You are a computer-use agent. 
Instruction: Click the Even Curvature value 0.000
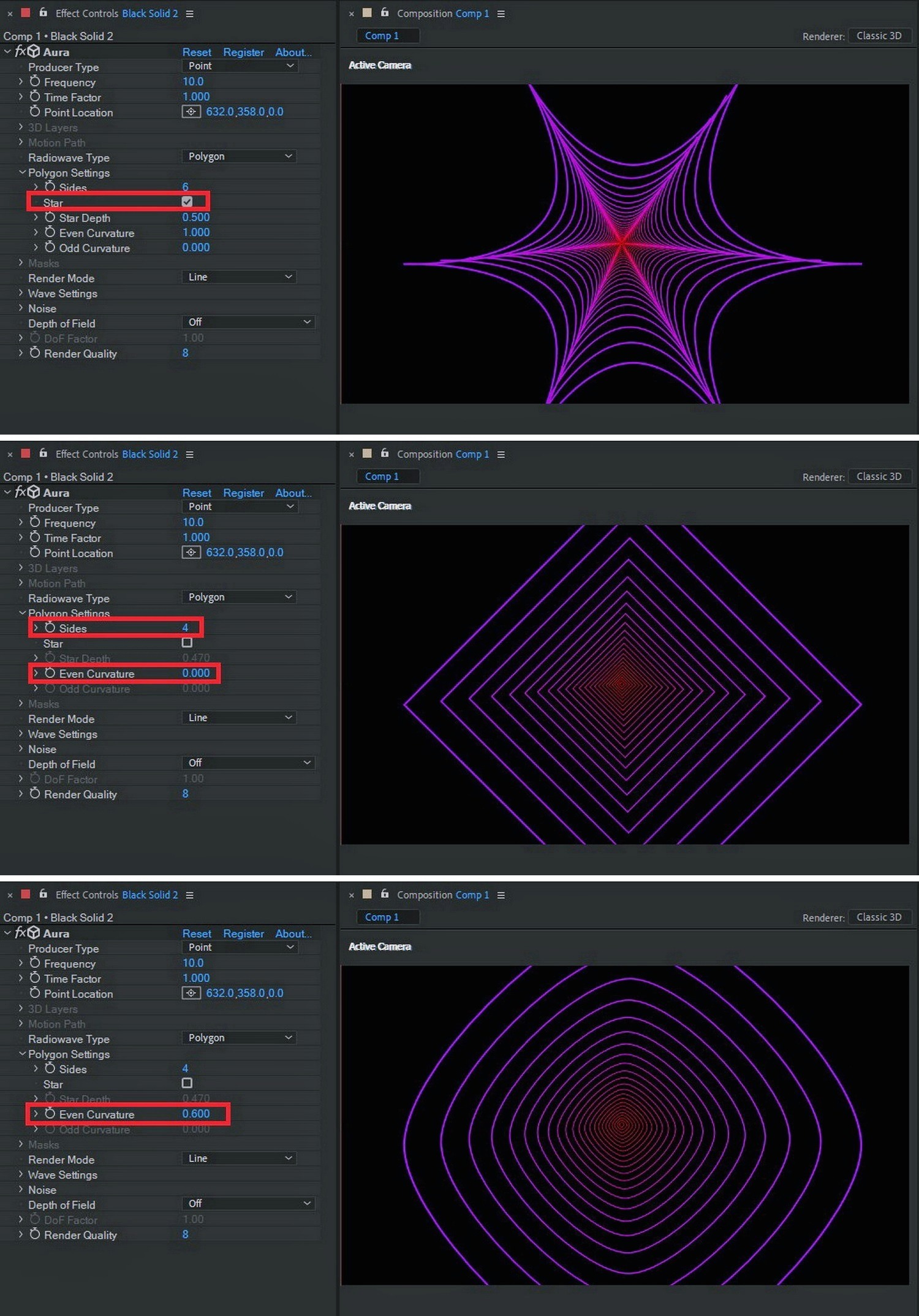196,673
